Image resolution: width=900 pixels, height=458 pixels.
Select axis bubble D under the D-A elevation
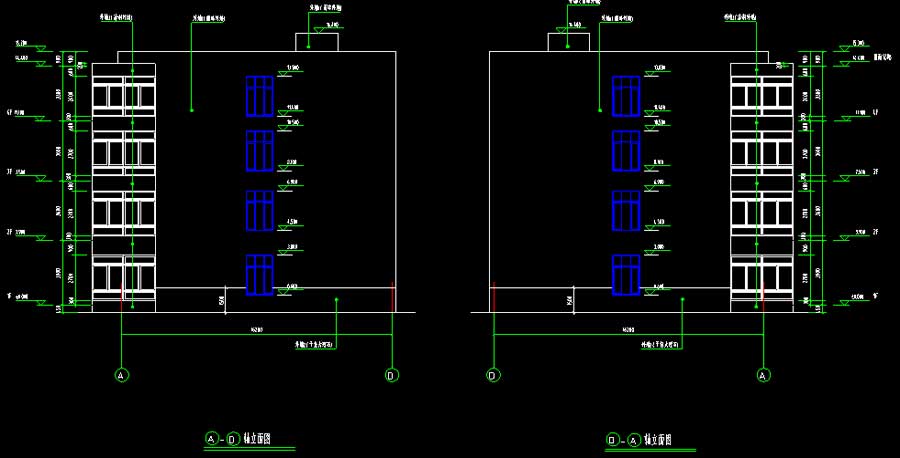(x=493, y=375)
